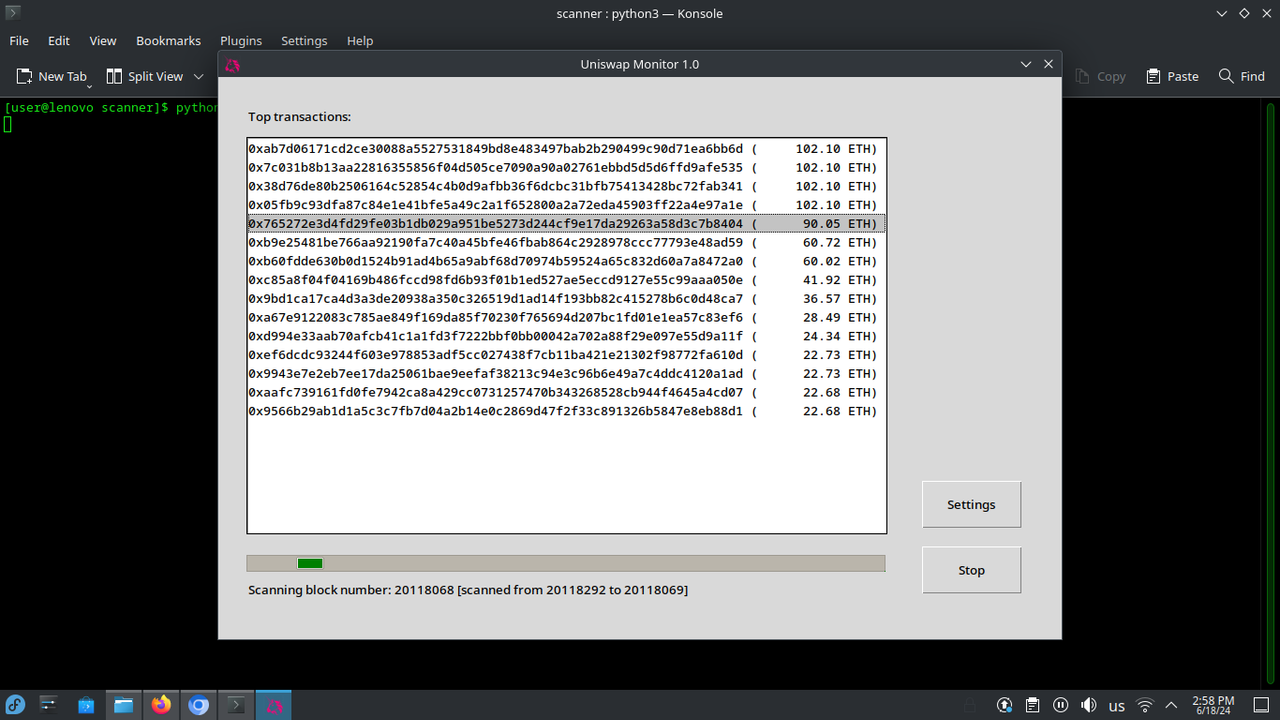
Task: Launch Discover software store from taskbar
Action: coord(86,705)
